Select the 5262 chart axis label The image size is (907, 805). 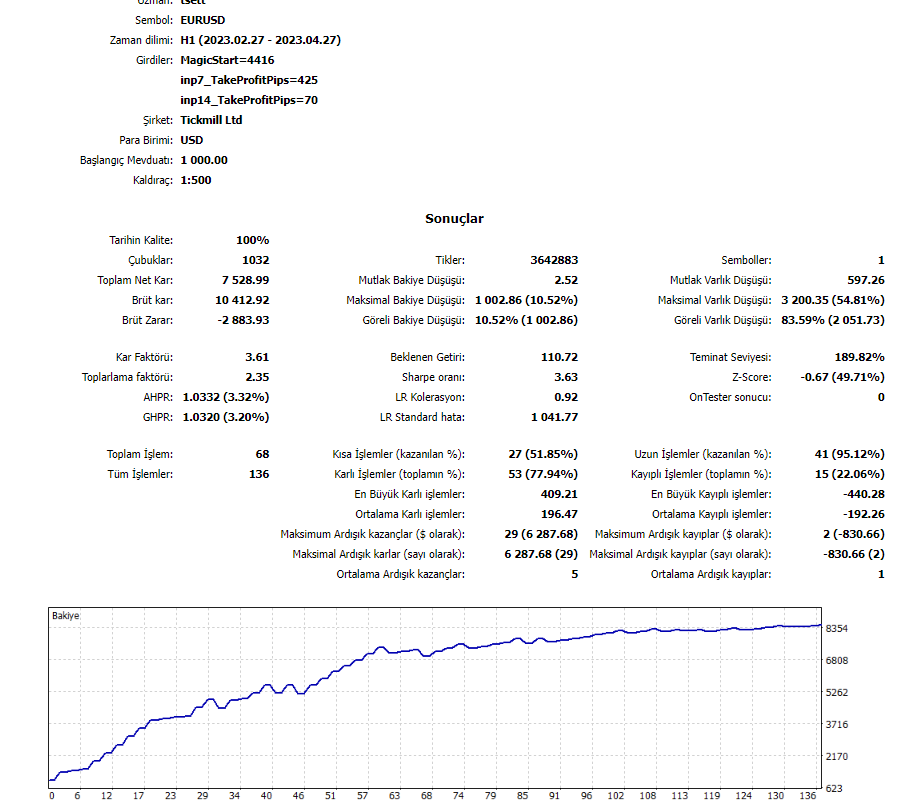(836, 692)
